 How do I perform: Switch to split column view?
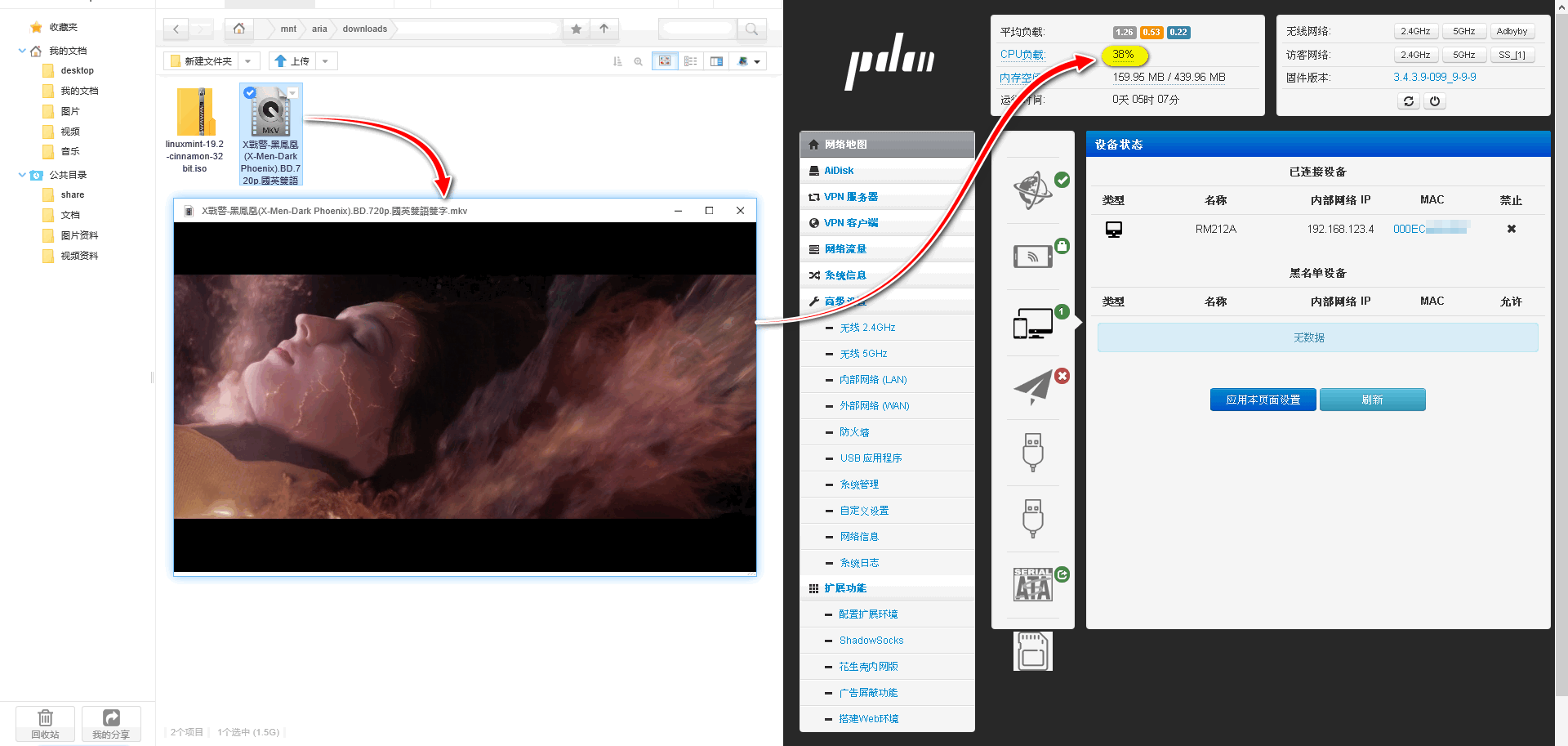tap(716, 61)
